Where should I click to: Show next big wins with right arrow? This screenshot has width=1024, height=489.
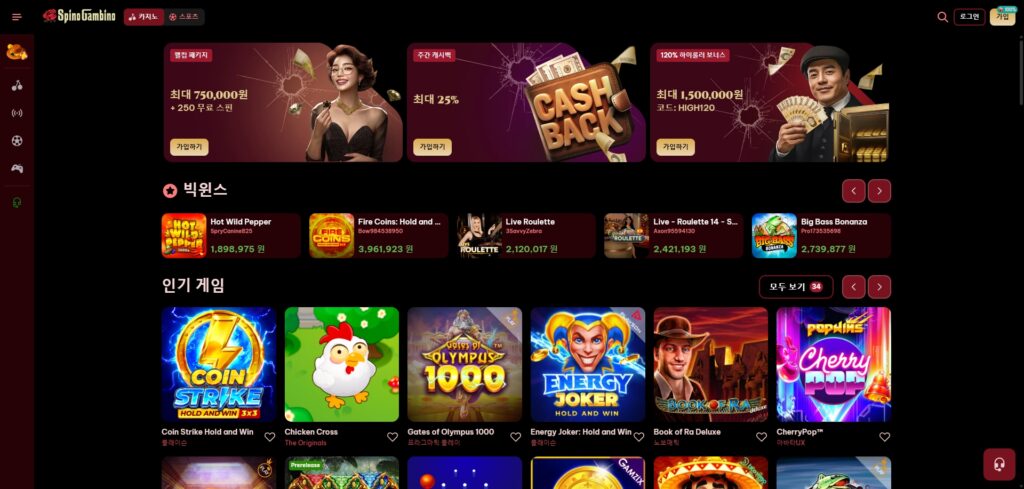coord(879,191)
